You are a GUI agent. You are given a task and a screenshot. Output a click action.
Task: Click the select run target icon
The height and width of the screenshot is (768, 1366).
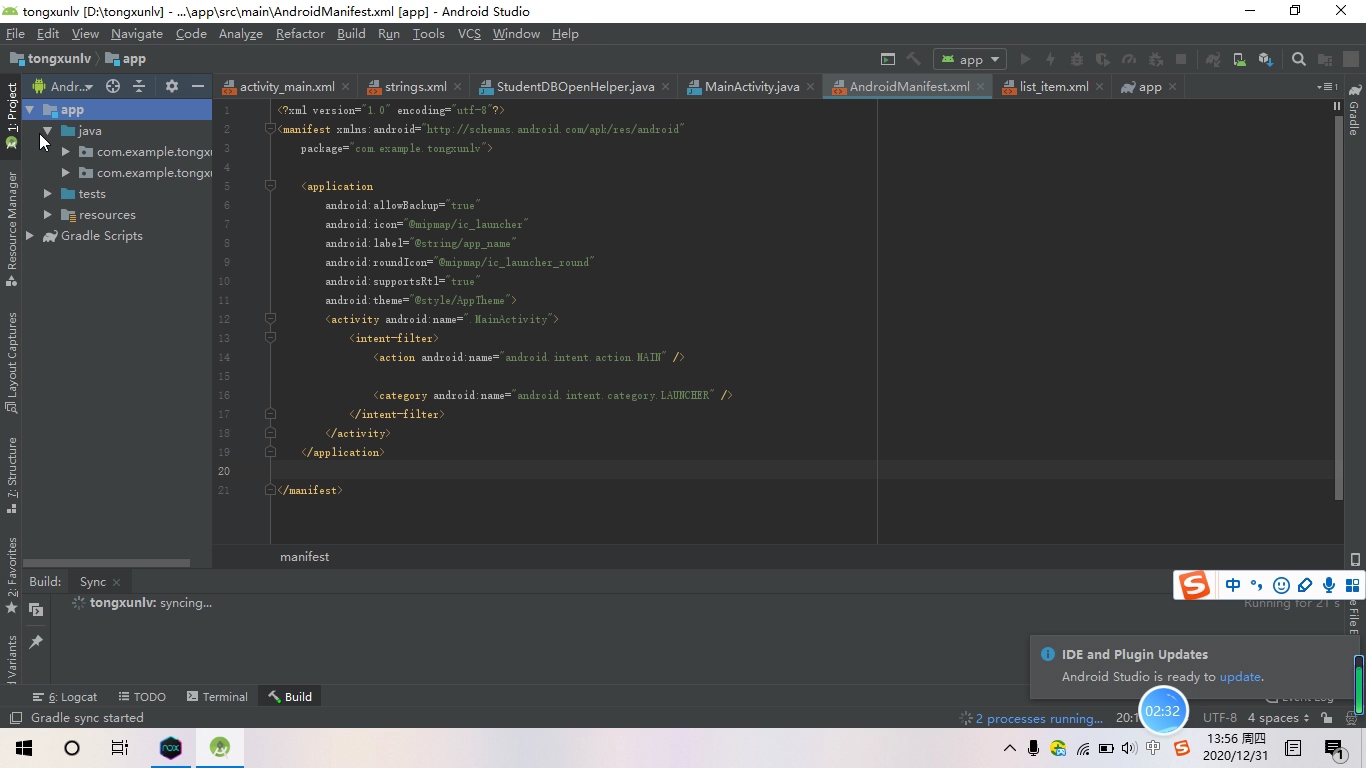(x=888, y=59)
